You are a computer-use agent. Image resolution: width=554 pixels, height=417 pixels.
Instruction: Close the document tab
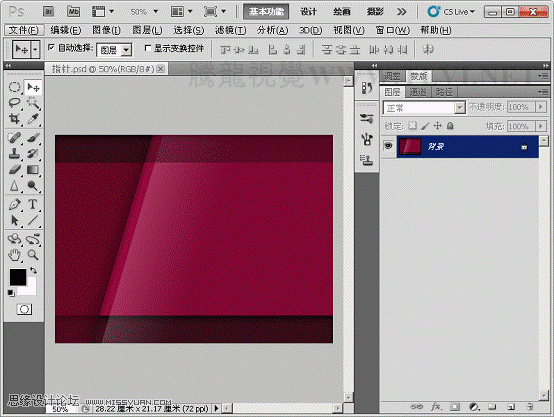click(160, 69)
